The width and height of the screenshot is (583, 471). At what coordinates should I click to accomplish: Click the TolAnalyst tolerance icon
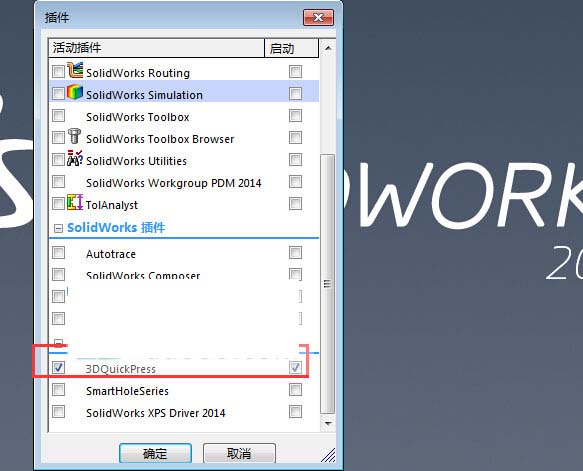(75, 202)
